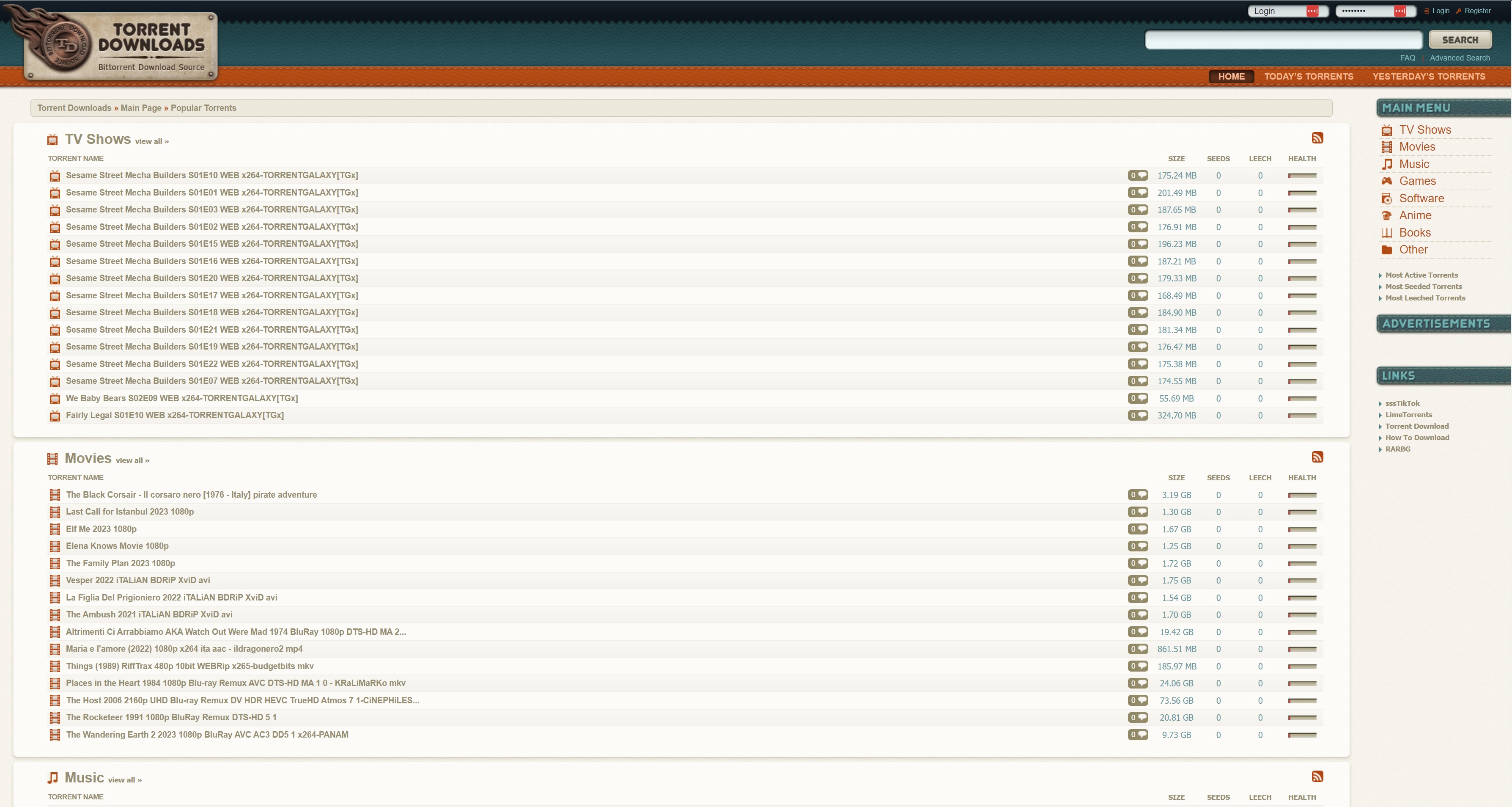Viewport: 1512px width, 807px height.
Task: Click the red icon in password field
Action: click(x=1400, y=11)
